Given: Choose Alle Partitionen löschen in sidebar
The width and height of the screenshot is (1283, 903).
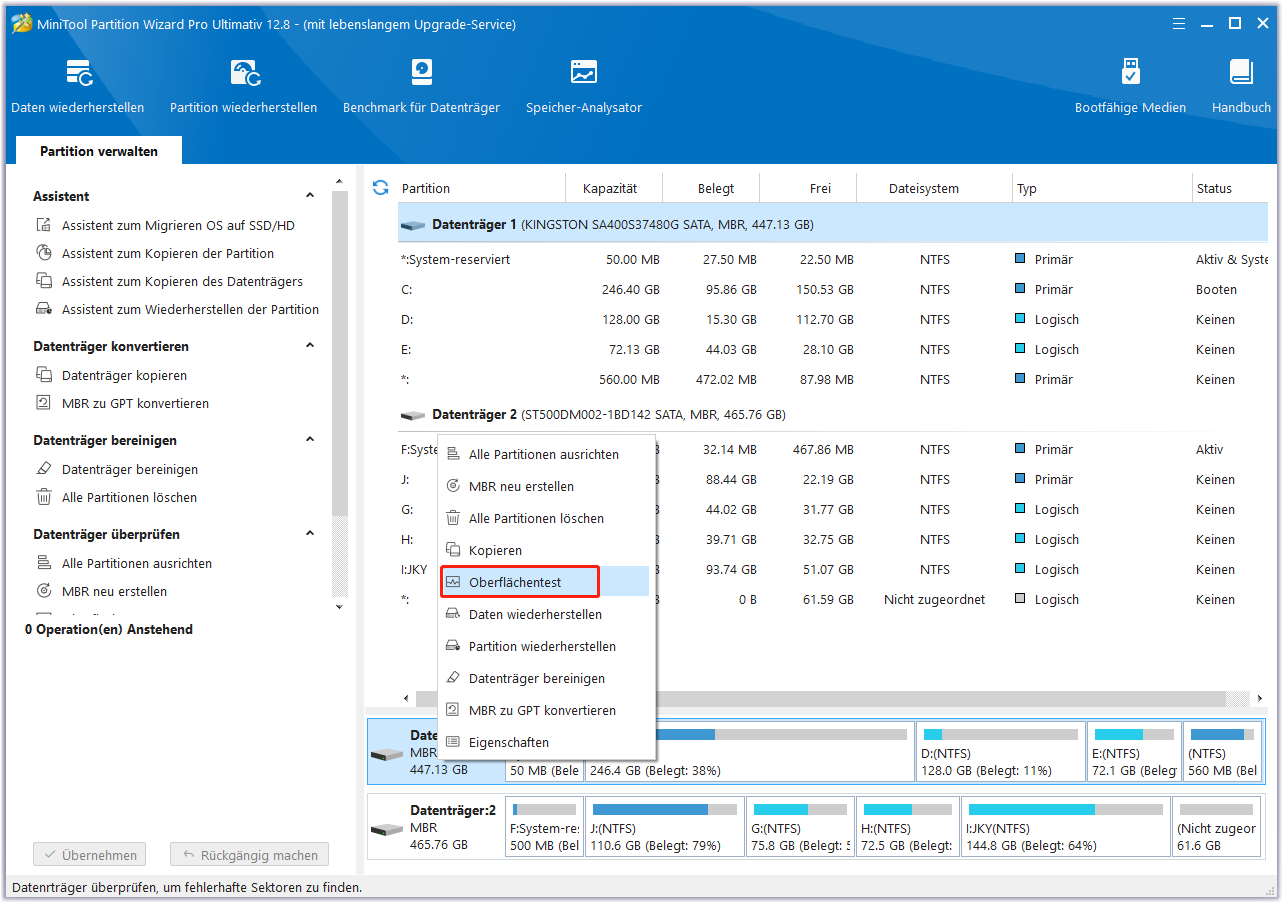Looking at the screenshot, I should coord(129,498).
